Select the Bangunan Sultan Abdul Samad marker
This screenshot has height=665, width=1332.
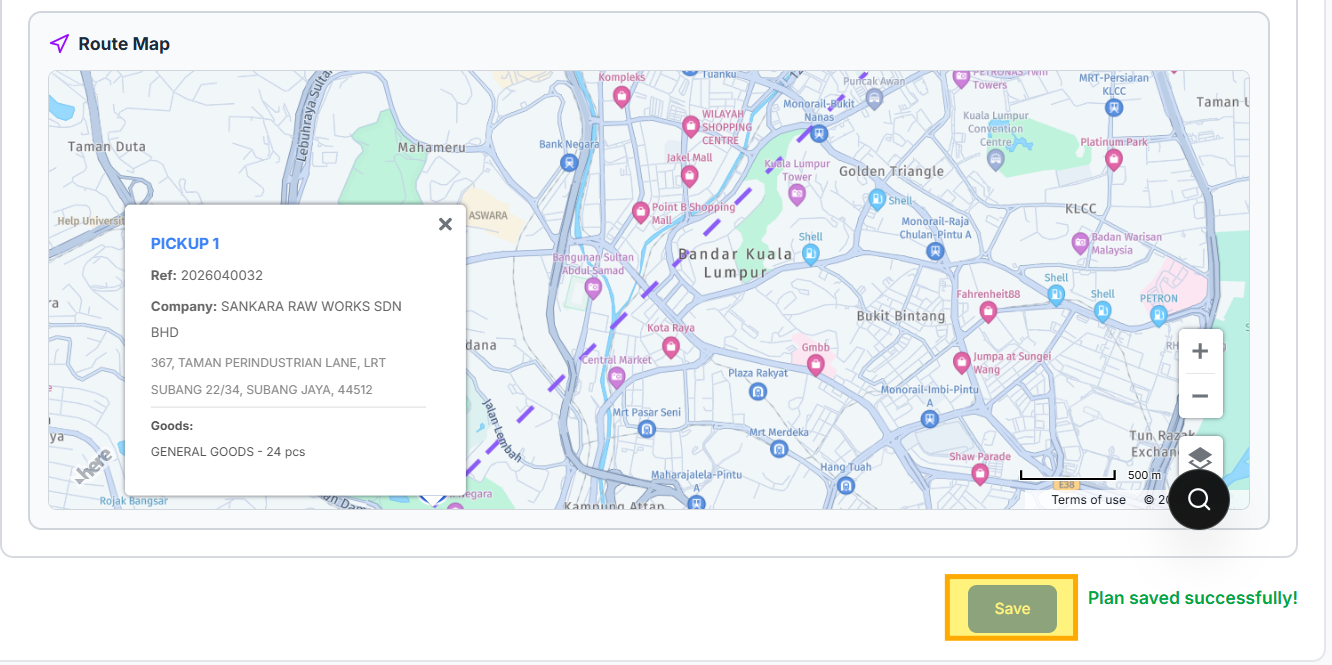click(593, 288)
